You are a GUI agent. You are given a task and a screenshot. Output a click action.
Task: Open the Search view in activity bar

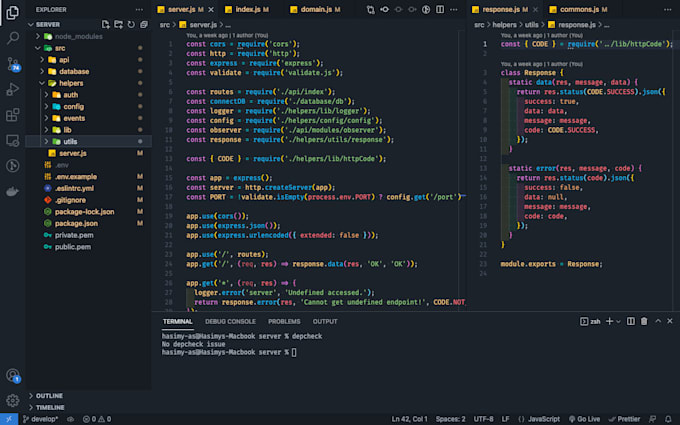13,38
